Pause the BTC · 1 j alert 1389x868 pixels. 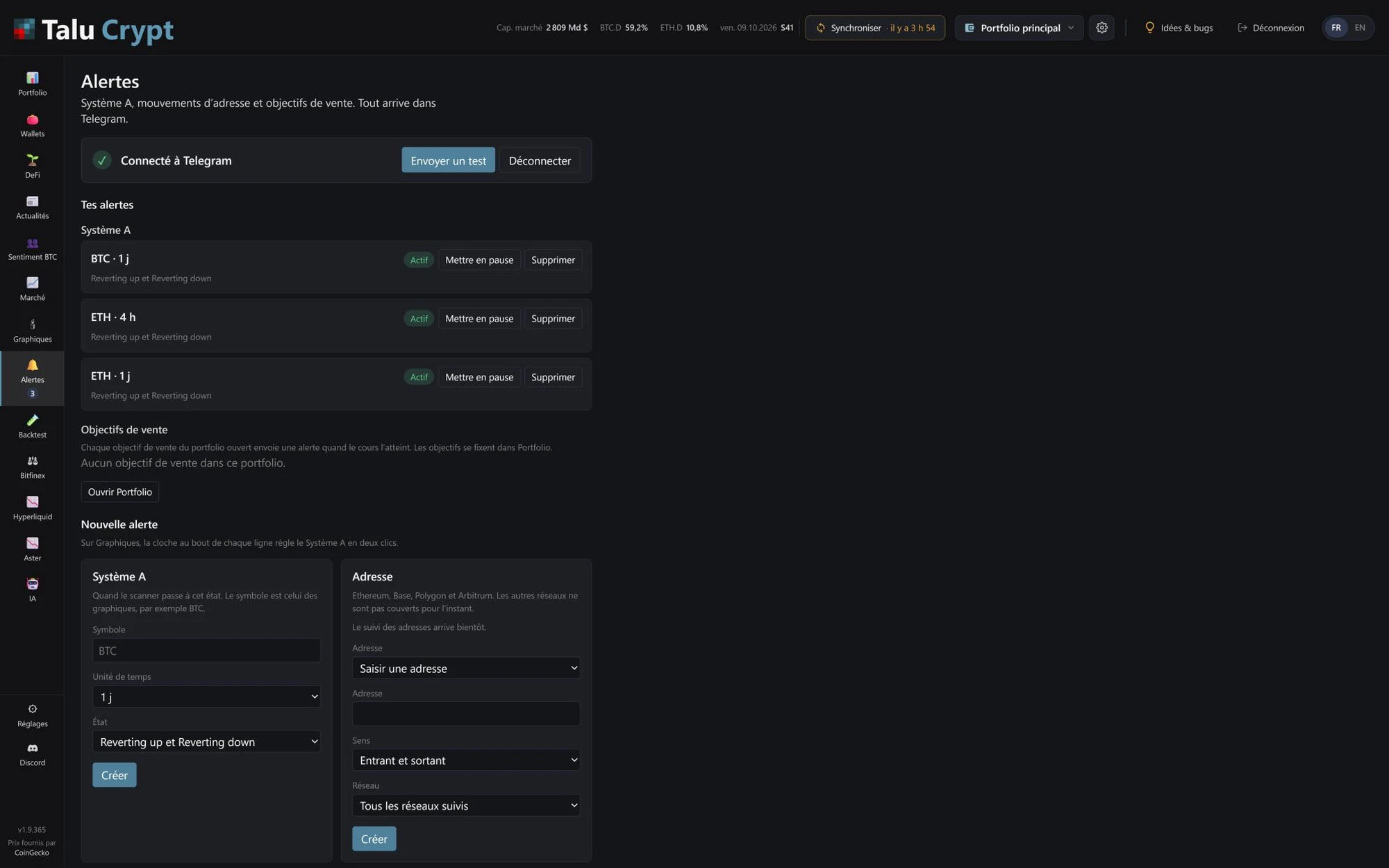click(x=479, y=260)
